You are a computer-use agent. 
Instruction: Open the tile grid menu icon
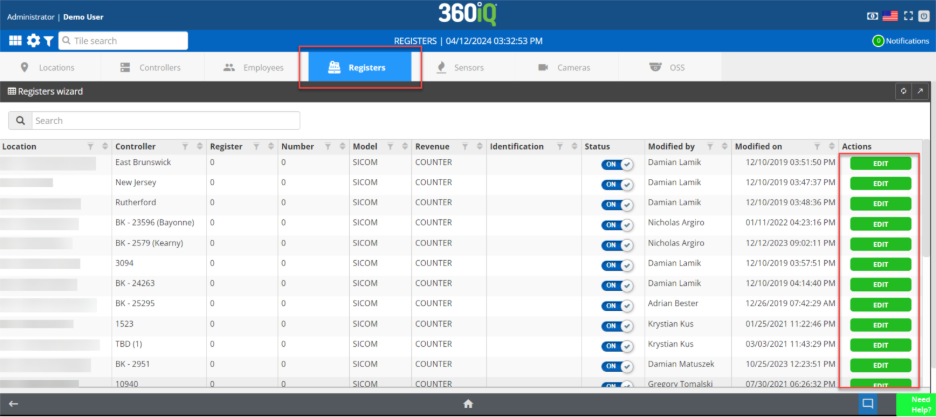15,41
